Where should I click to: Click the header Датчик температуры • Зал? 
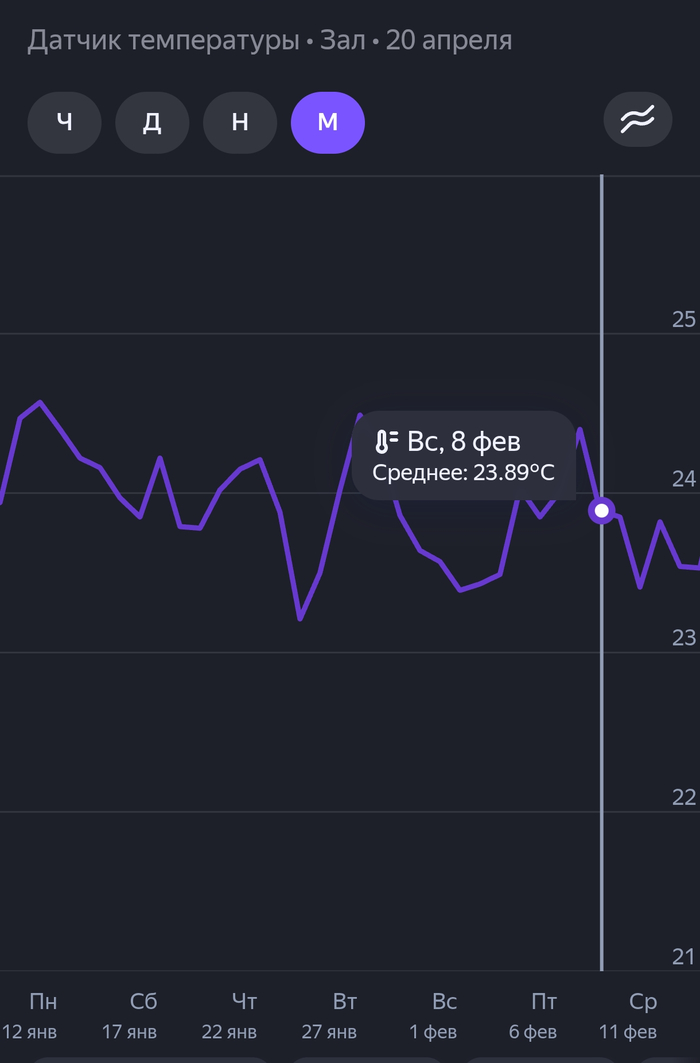tap(197, 41)
